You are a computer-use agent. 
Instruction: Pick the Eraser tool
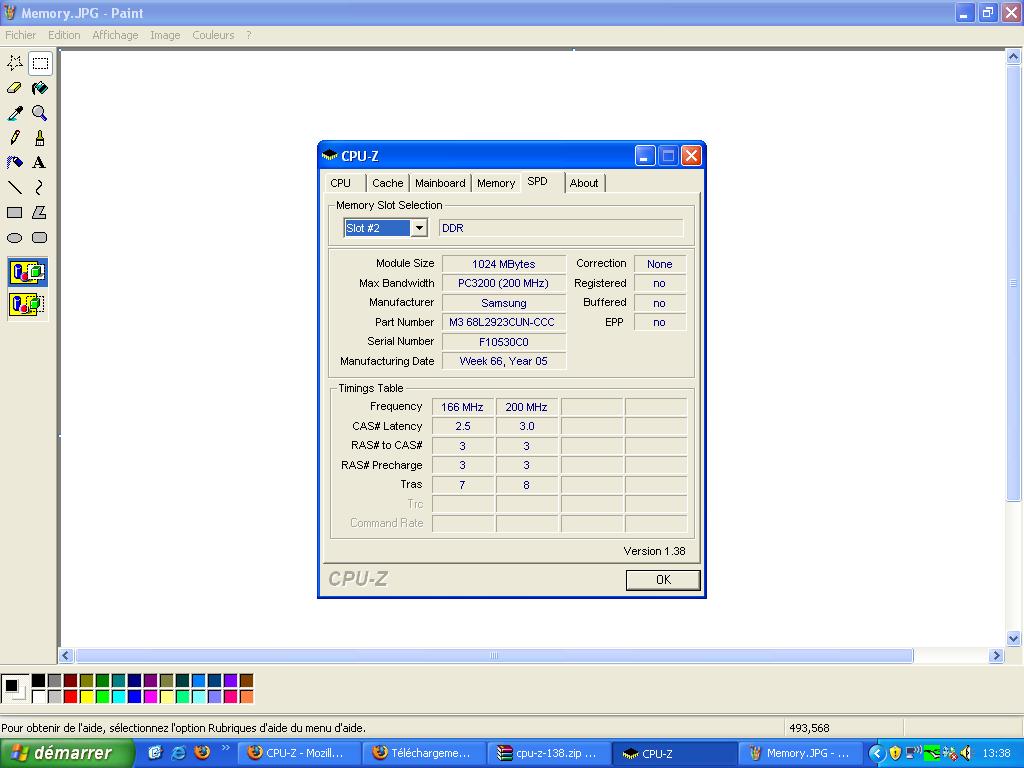[15, 88]
